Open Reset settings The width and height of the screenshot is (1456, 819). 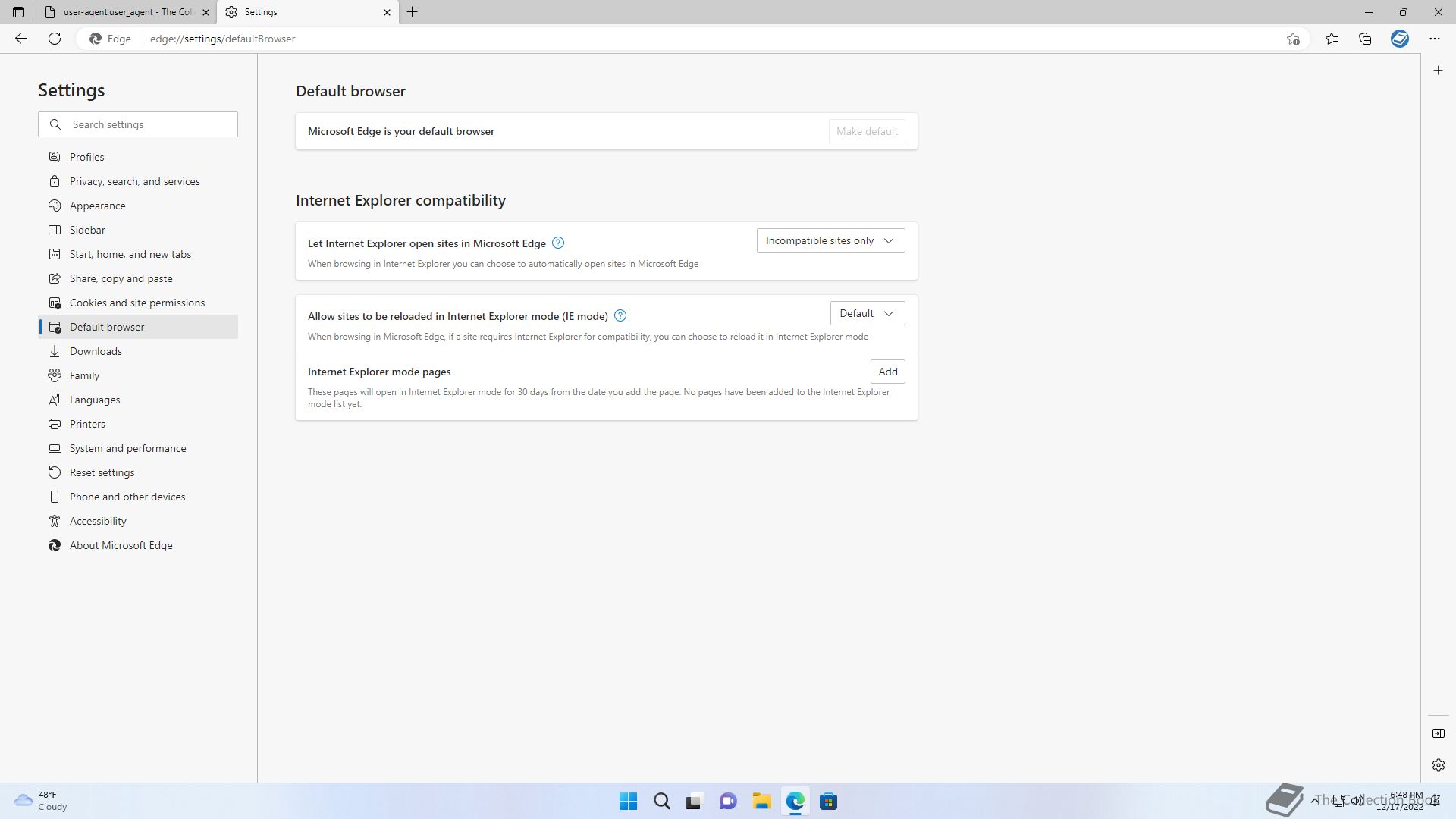click(138, 472)
